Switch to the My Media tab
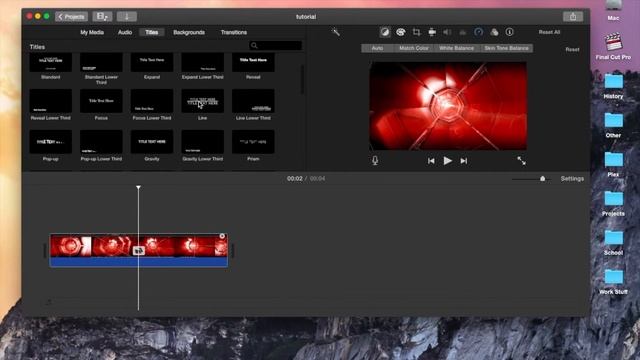Image resolution: width=640 pixels, height=360 pixels. click(92, 32)
